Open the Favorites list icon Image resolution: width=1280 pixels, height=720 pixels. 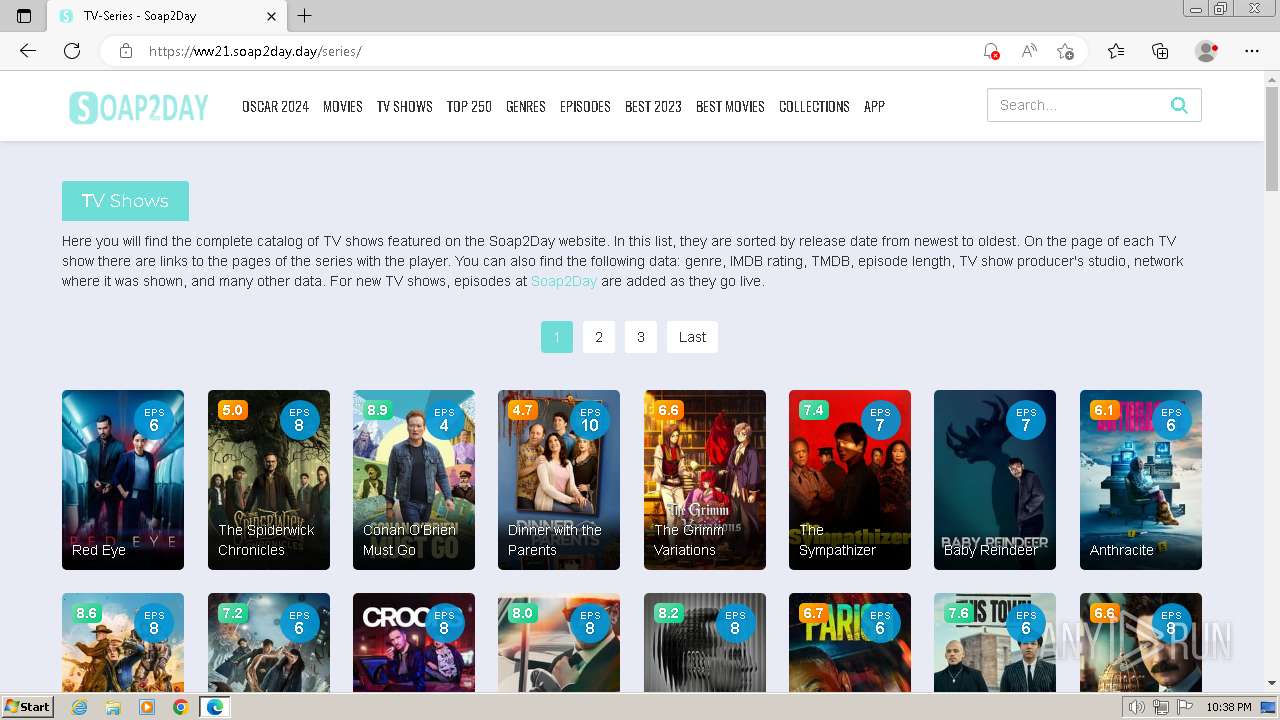click(1116, 51)
